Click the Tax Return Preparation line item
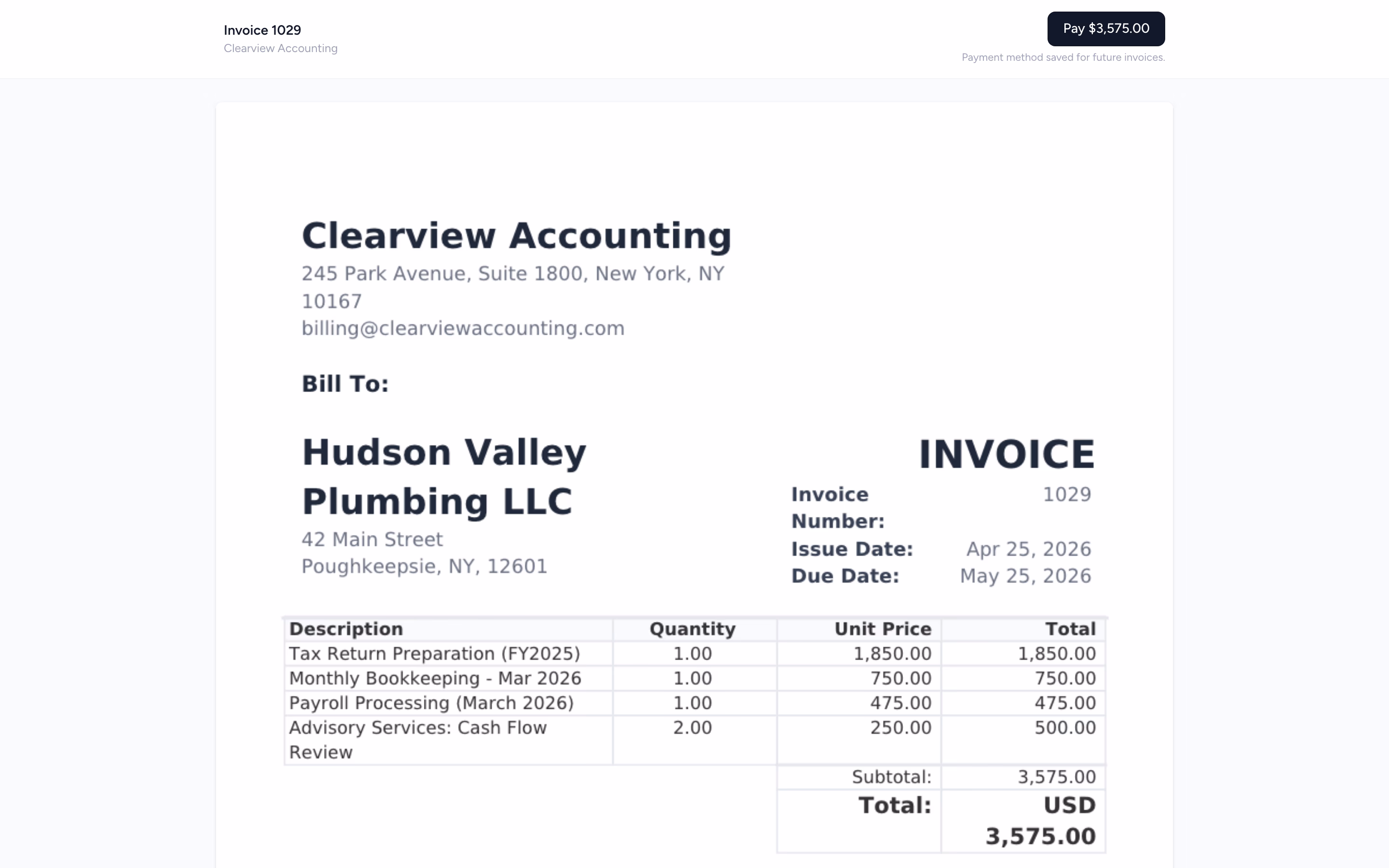The height and width of the screenshot is (868, 1389). [x=435, y=653]
